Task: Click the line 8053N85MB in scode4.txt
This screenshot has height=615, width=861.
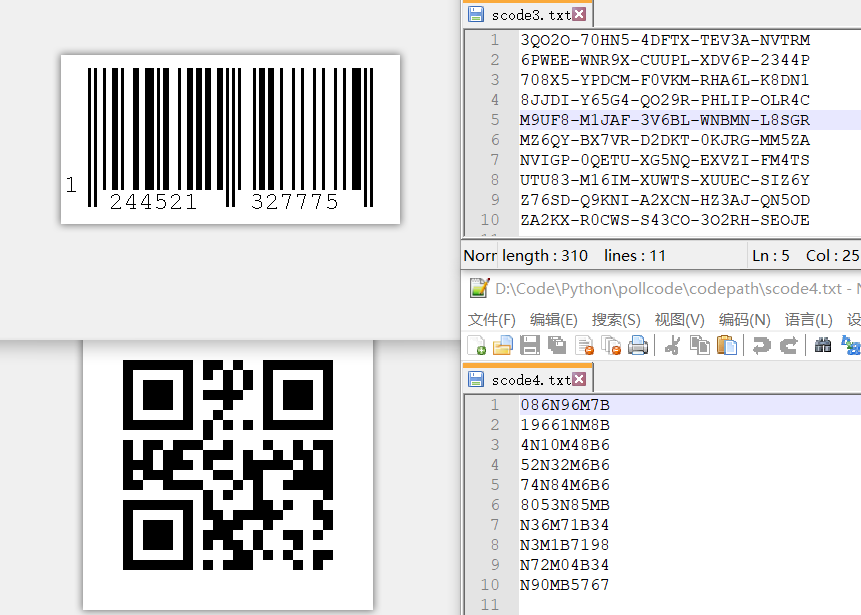Action: coord(565,505)
